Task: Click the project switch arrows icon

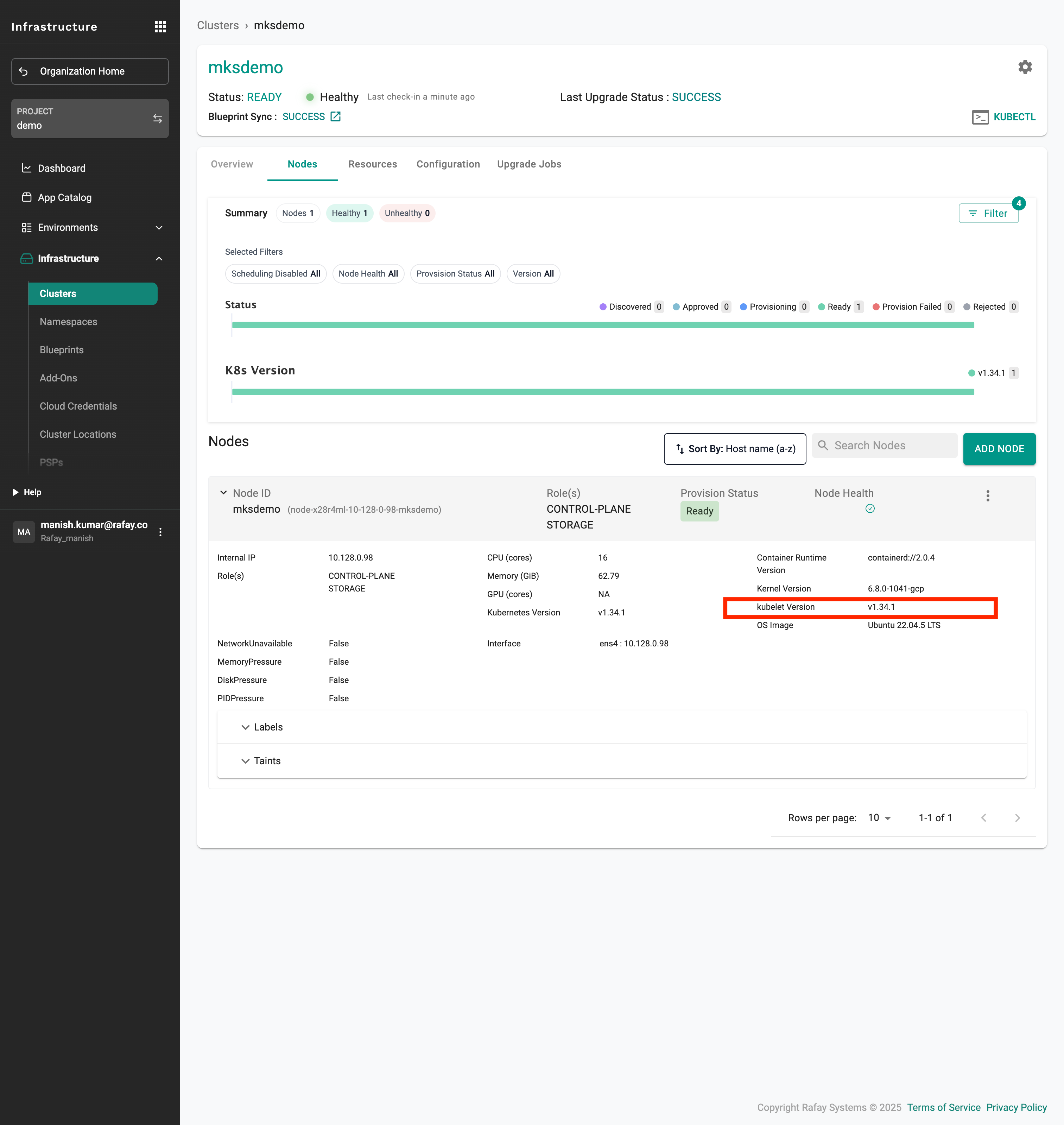Action: tap(157, 119)
